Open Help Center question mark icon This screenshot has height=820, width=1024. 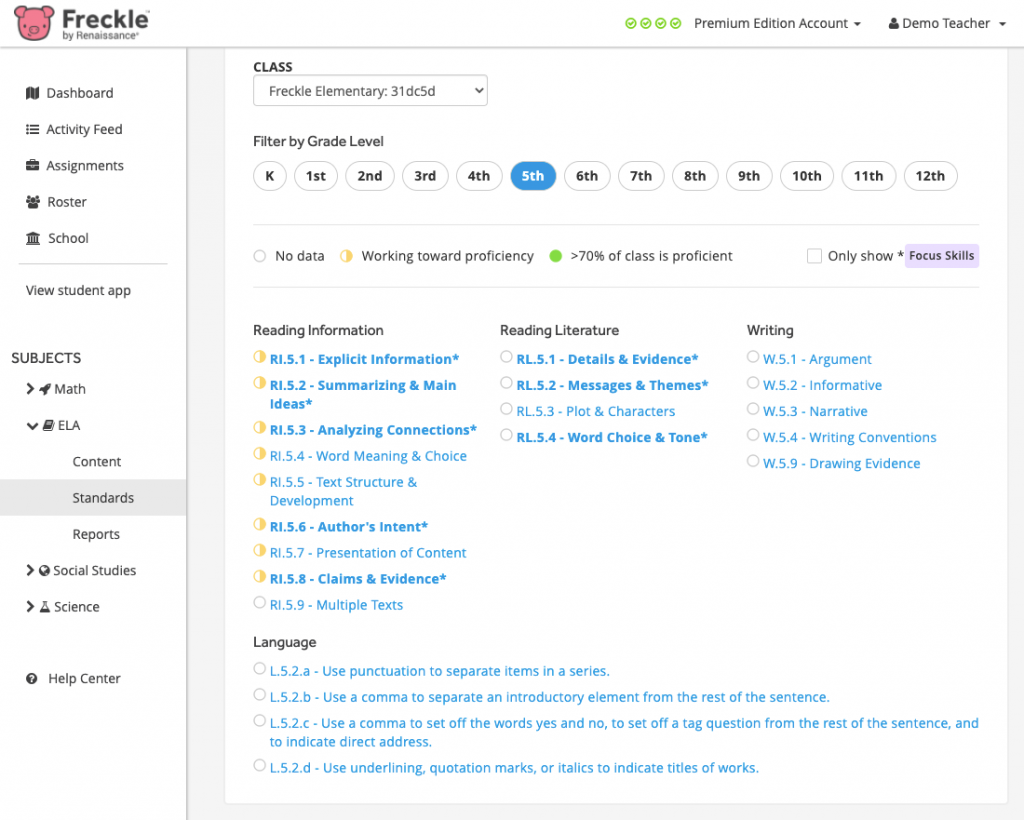tap(33, 679)
